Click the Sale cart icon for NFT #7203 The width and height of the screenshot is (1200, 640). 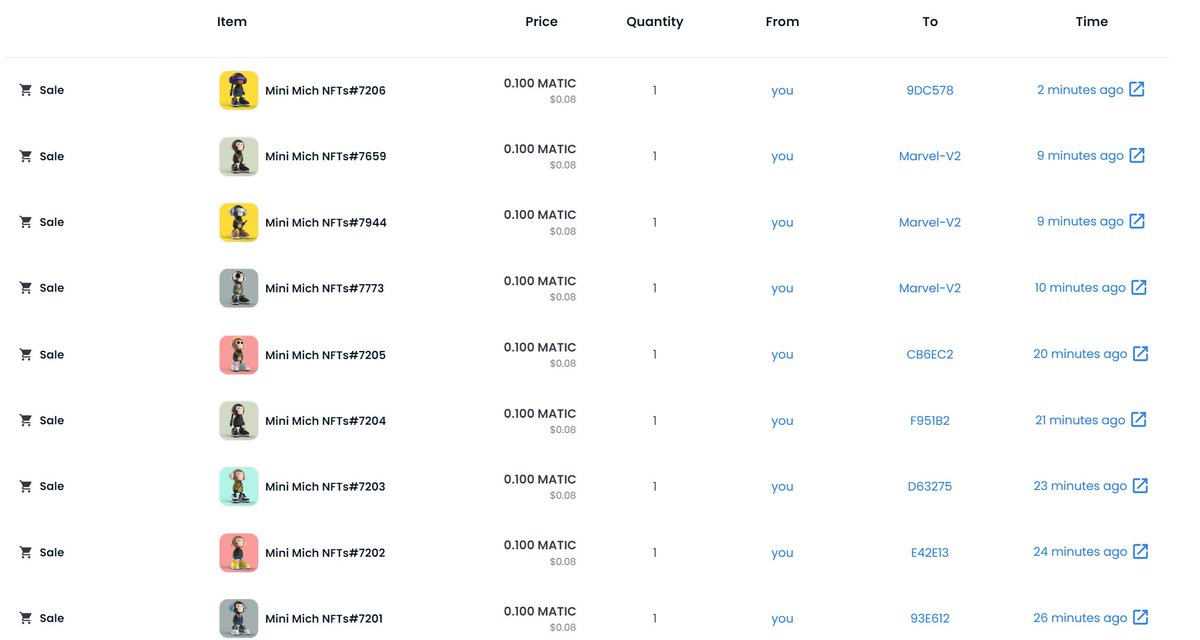[x=26, y=486]
